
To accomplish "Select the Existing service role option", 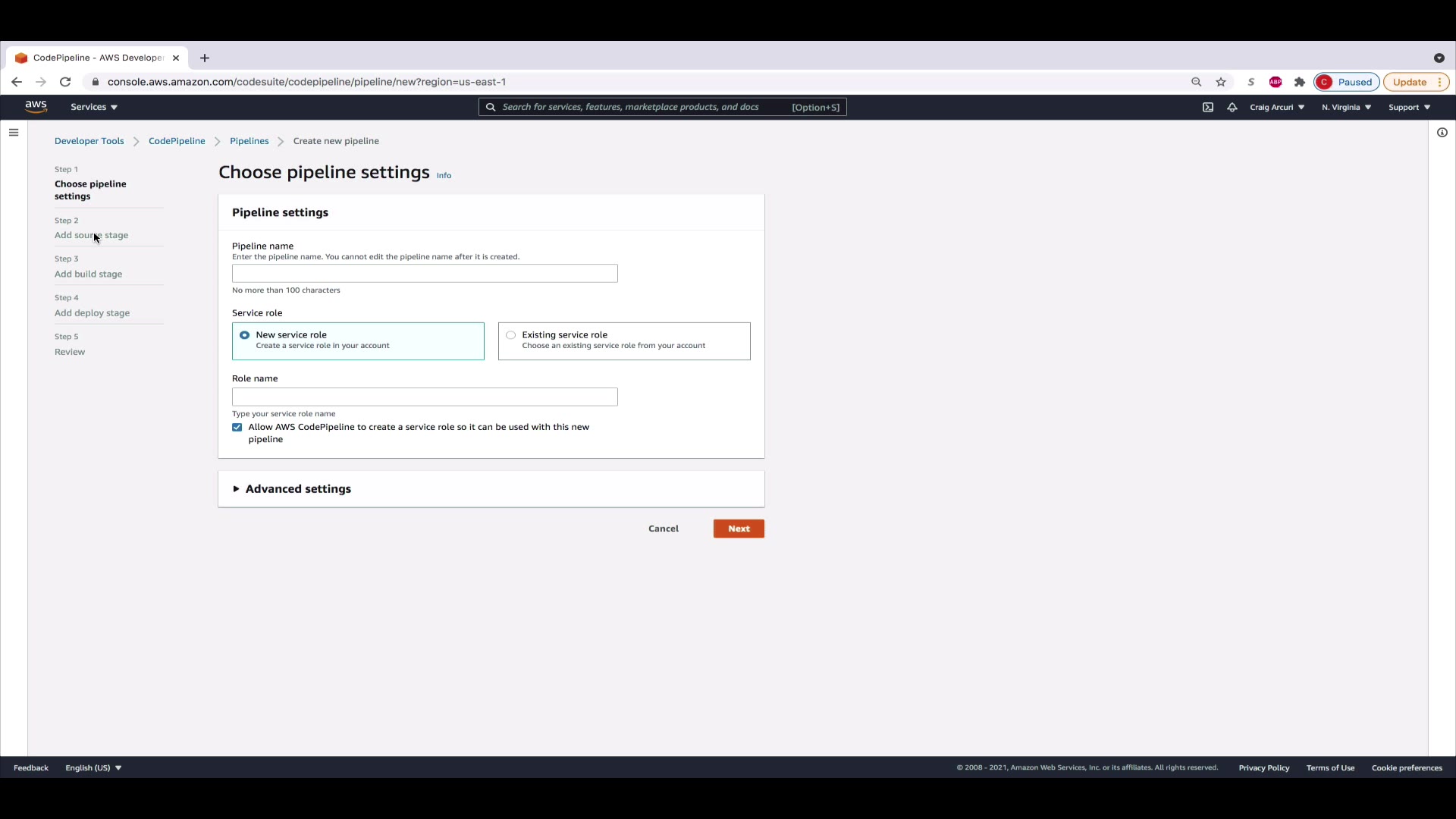I will (x=511, y=335).
